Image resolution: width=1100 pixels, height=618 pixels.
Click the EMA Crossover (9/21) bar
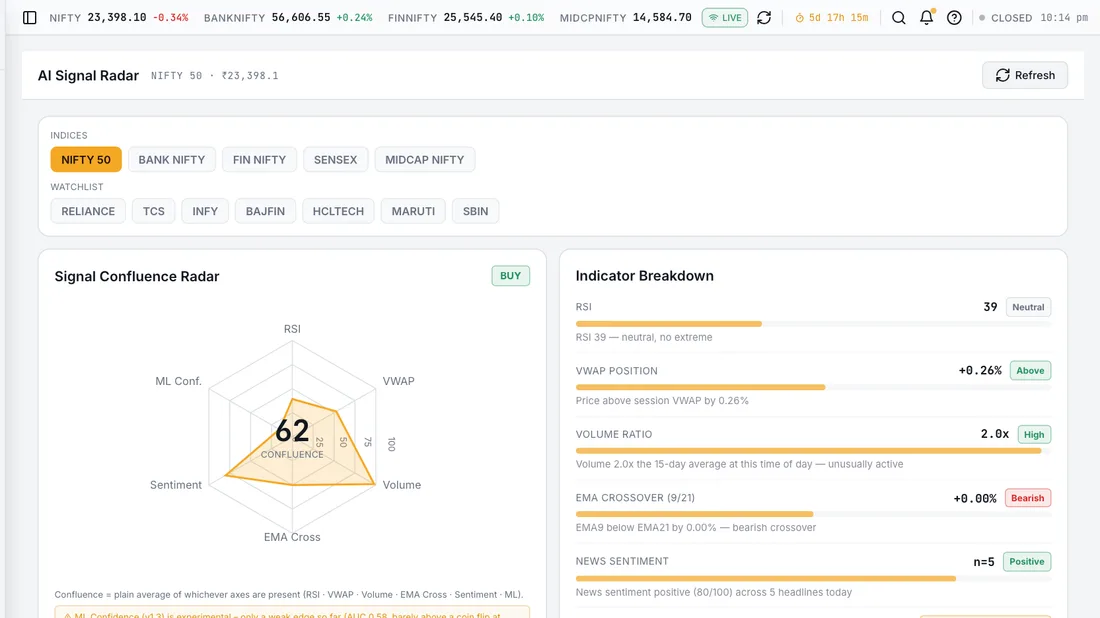813,514
